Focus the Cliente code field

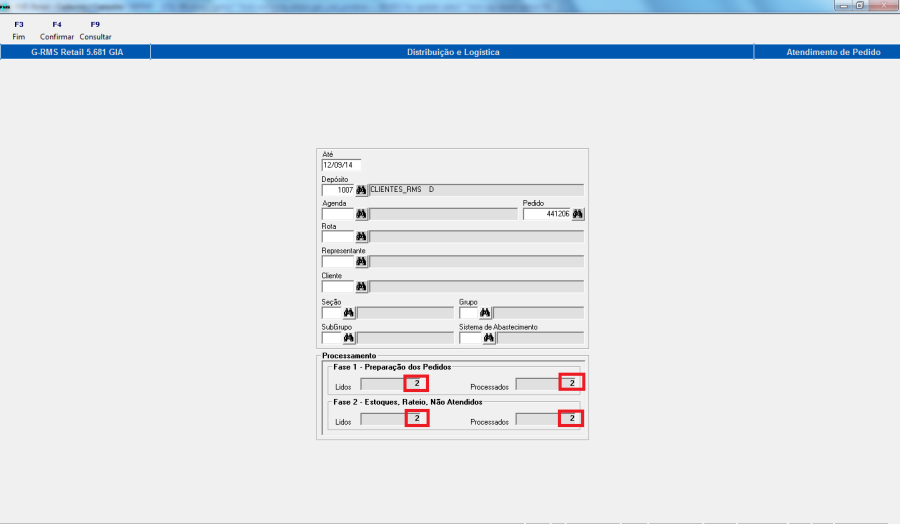338,286
